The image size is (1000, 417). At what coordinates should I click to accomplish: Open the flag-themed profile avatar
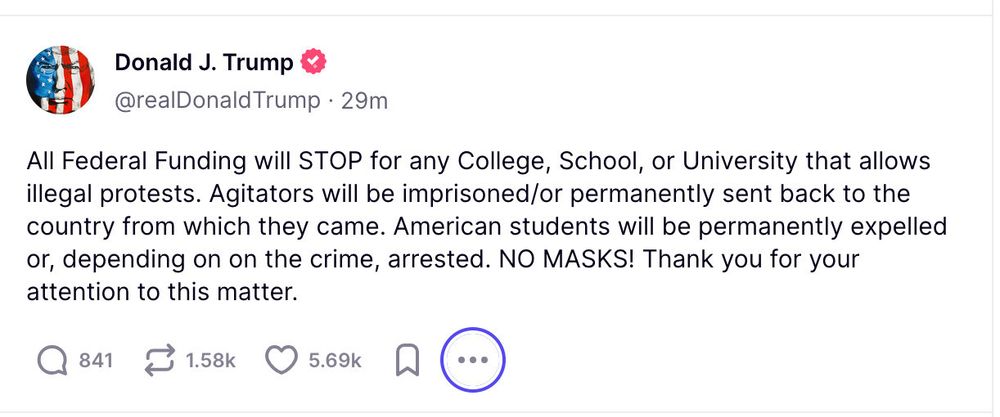[x=62, y=80]
